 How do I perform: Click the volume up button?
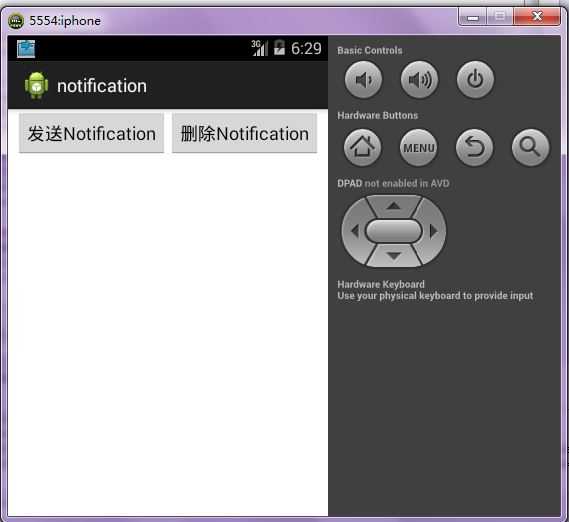[419, 79]
